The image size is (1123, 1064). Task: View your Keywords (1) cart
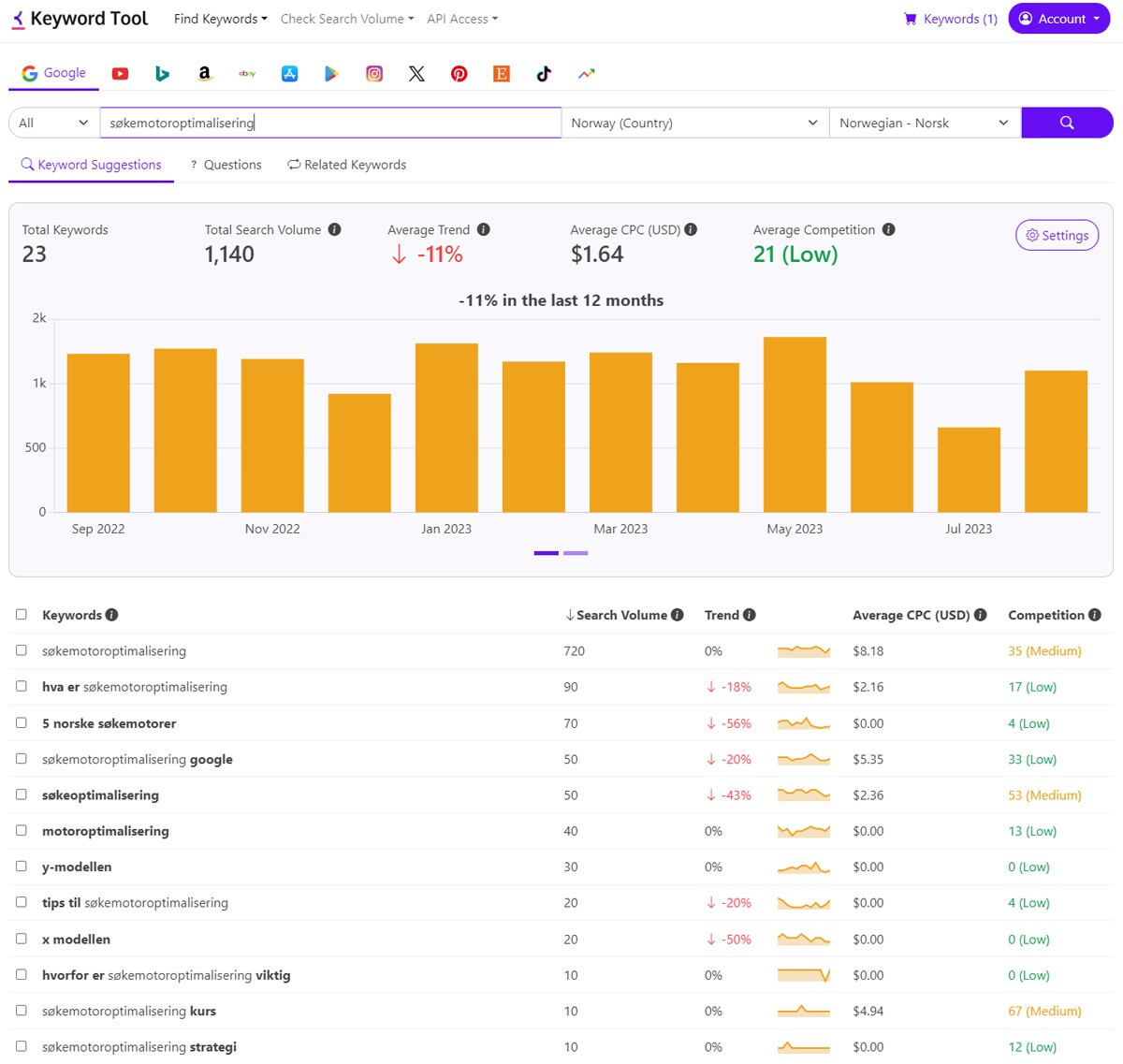click(x=949, y=18)
